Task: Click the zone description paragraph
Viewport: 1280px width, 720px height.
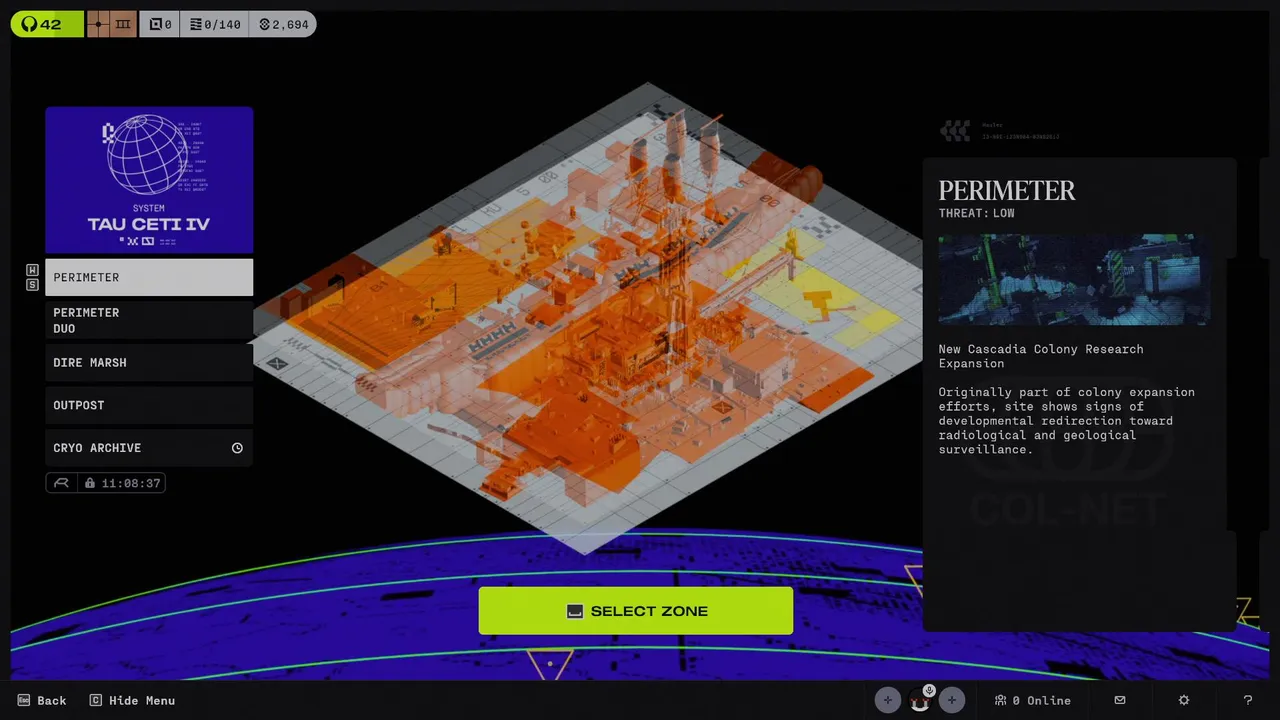Action: click(1066, 420)
